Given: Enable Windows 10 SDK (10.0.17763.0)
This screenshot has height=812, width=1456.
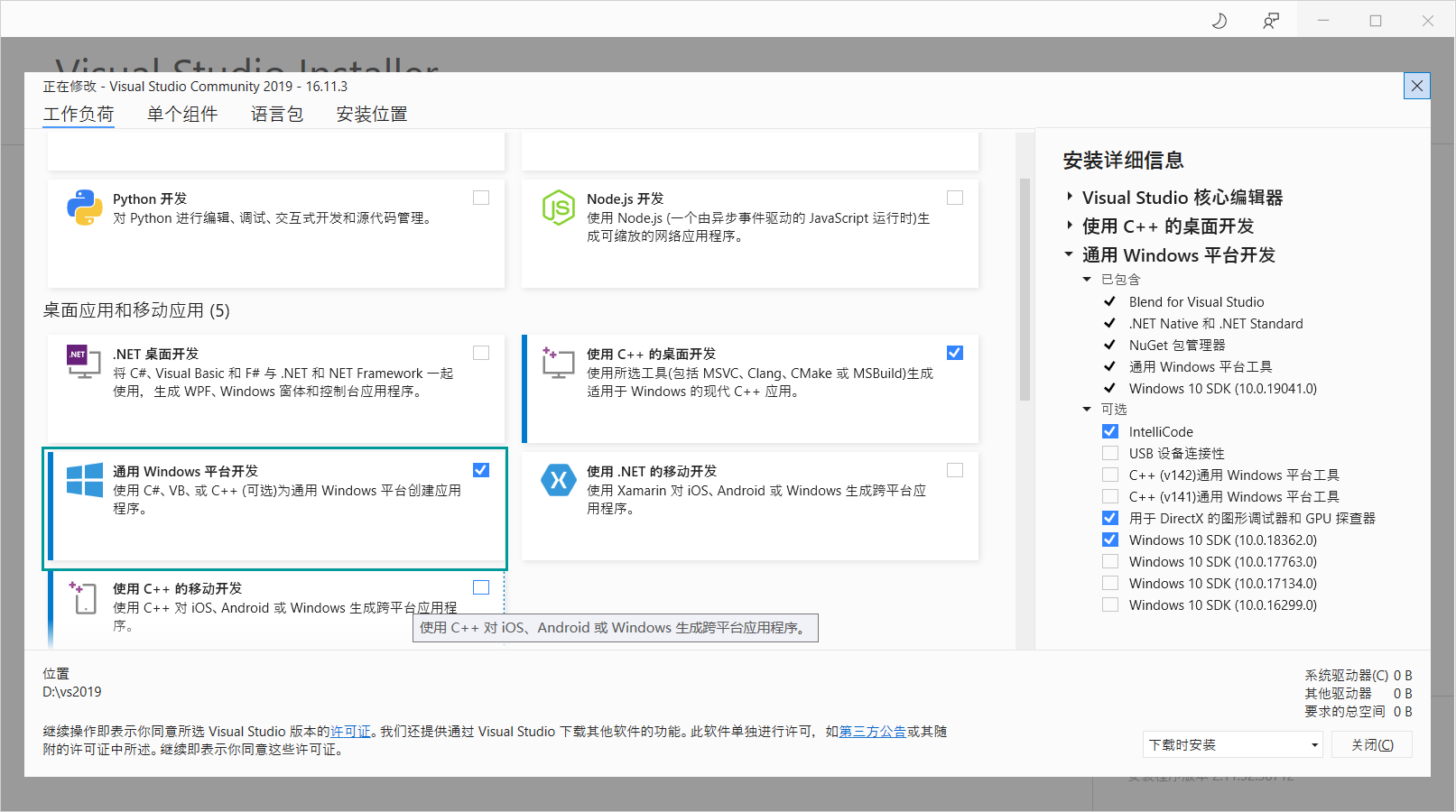Looking at the screenshot, I should click(1109, 560).
